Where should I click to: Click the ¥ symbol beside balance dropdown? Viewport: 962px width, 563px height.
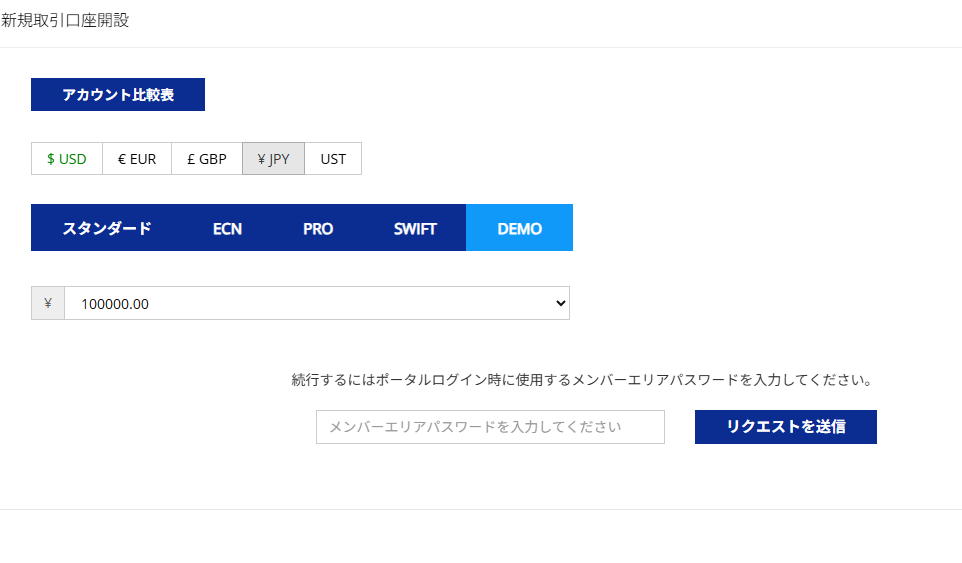(x=48, y=303)
